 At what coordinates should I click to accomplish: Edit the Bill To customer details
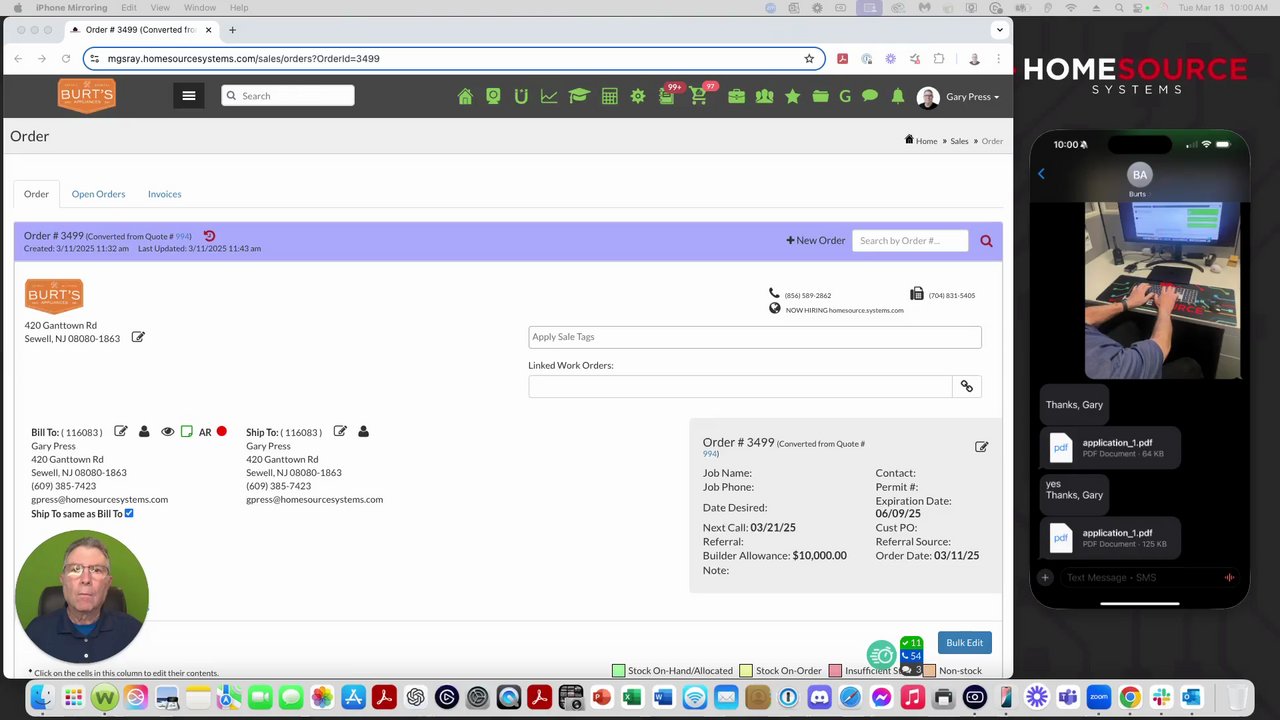[x=121, y=431]
